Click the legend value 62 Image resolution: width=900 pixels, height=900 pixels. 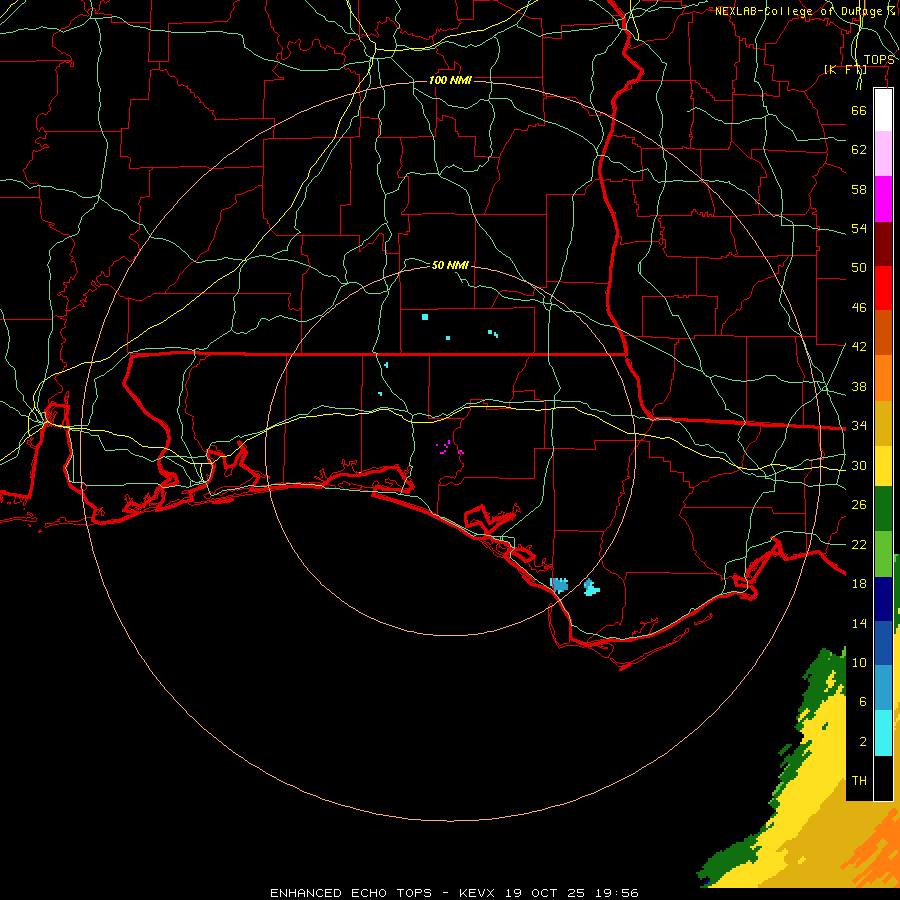point(859,150)
